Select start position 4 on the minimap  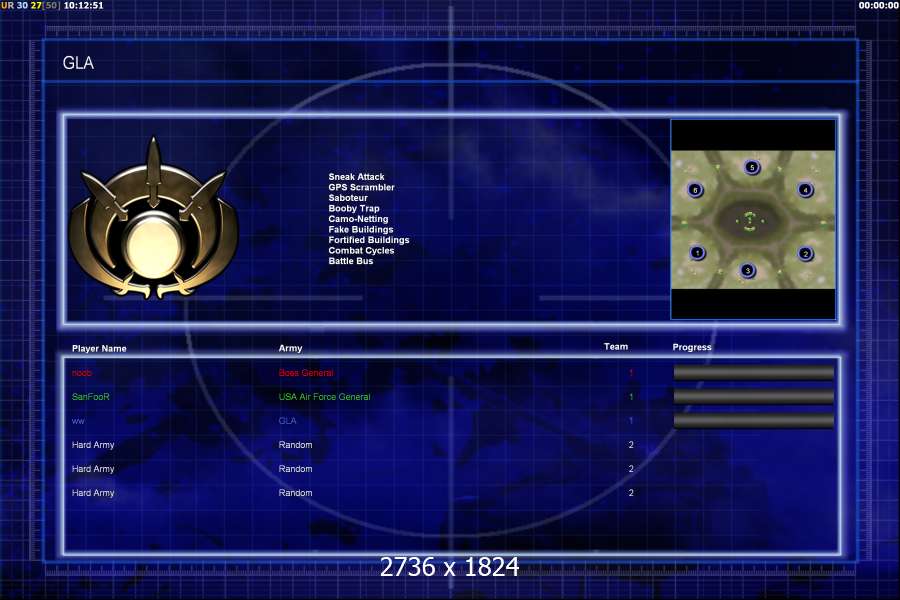(805, 189)
